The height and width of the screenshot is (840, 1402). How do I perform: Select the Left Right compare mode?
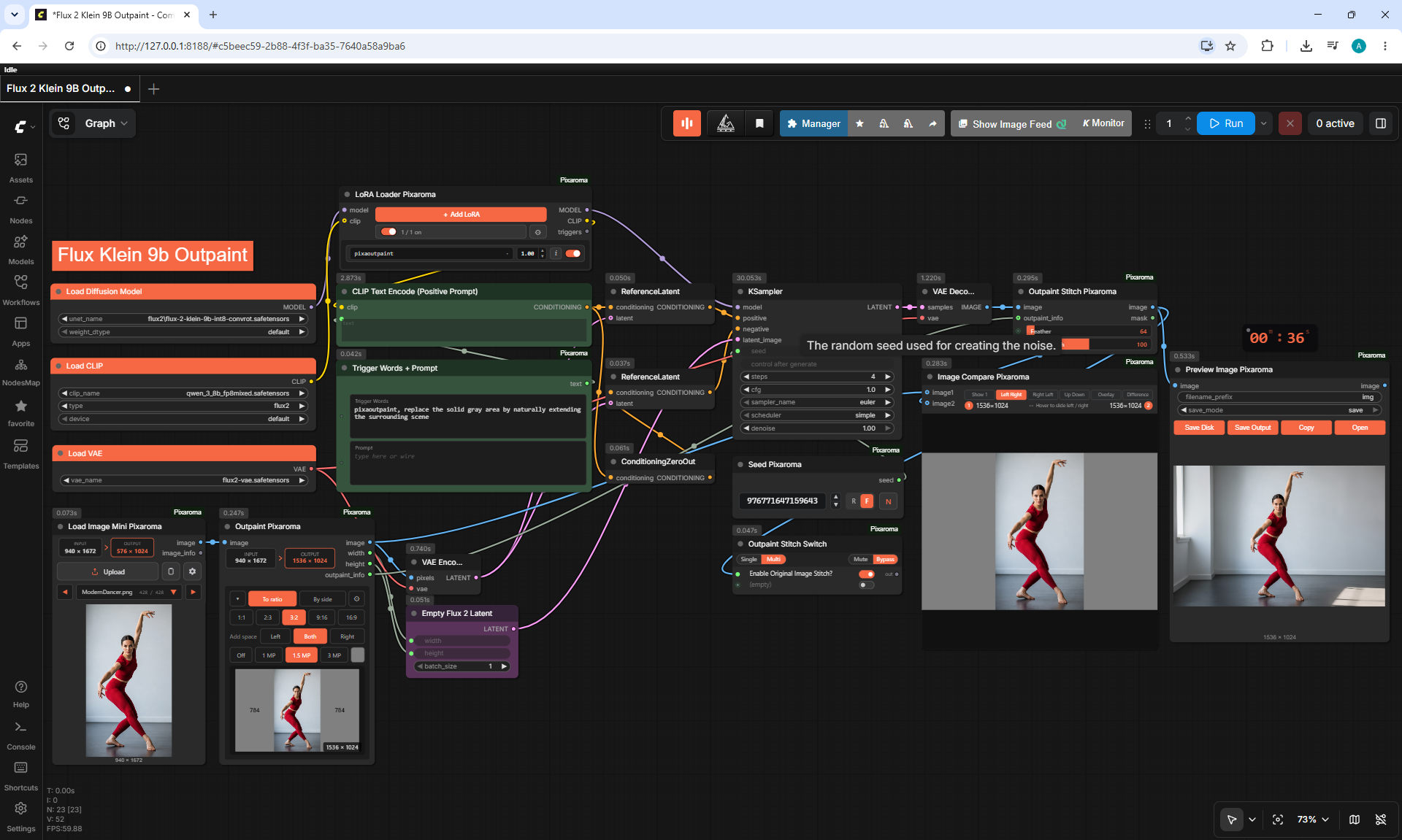1011,395
